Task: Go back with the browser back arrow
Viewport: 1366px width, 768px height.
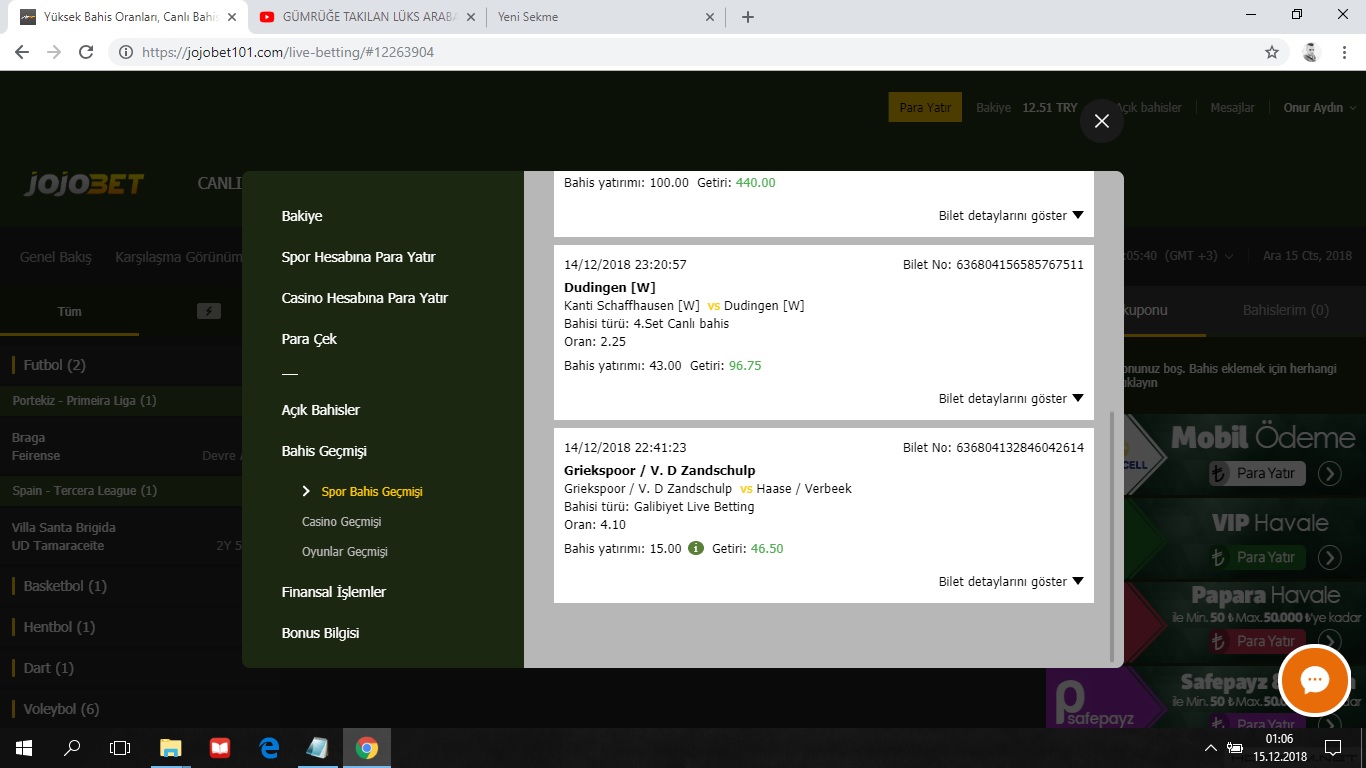Action: (x=22, y=52)
